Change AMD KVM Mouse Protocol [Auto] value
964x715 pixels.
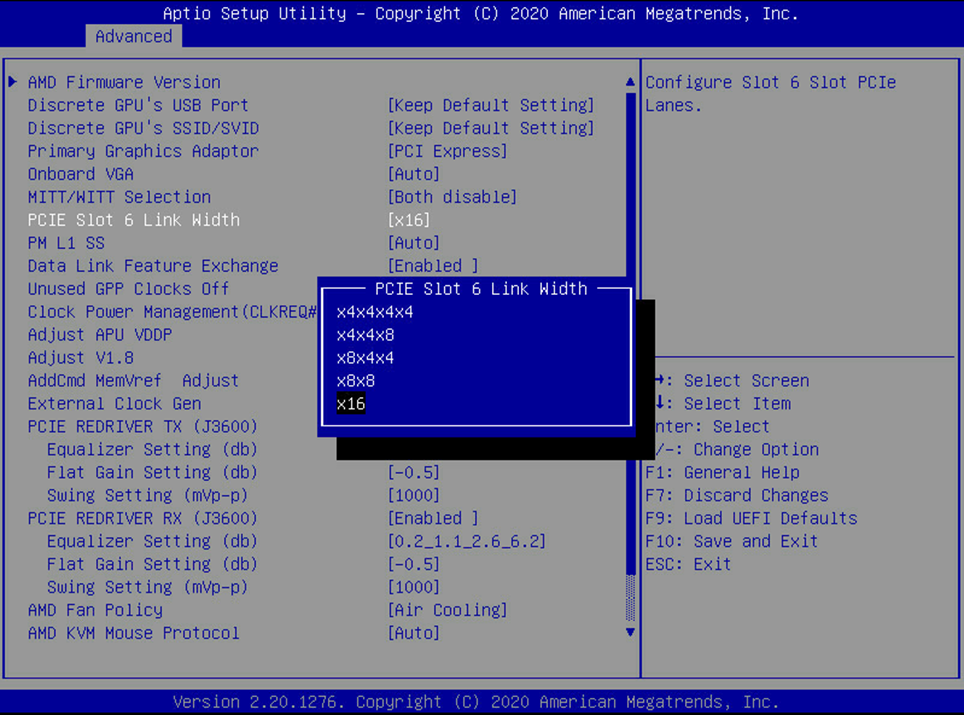coord(414,633)
